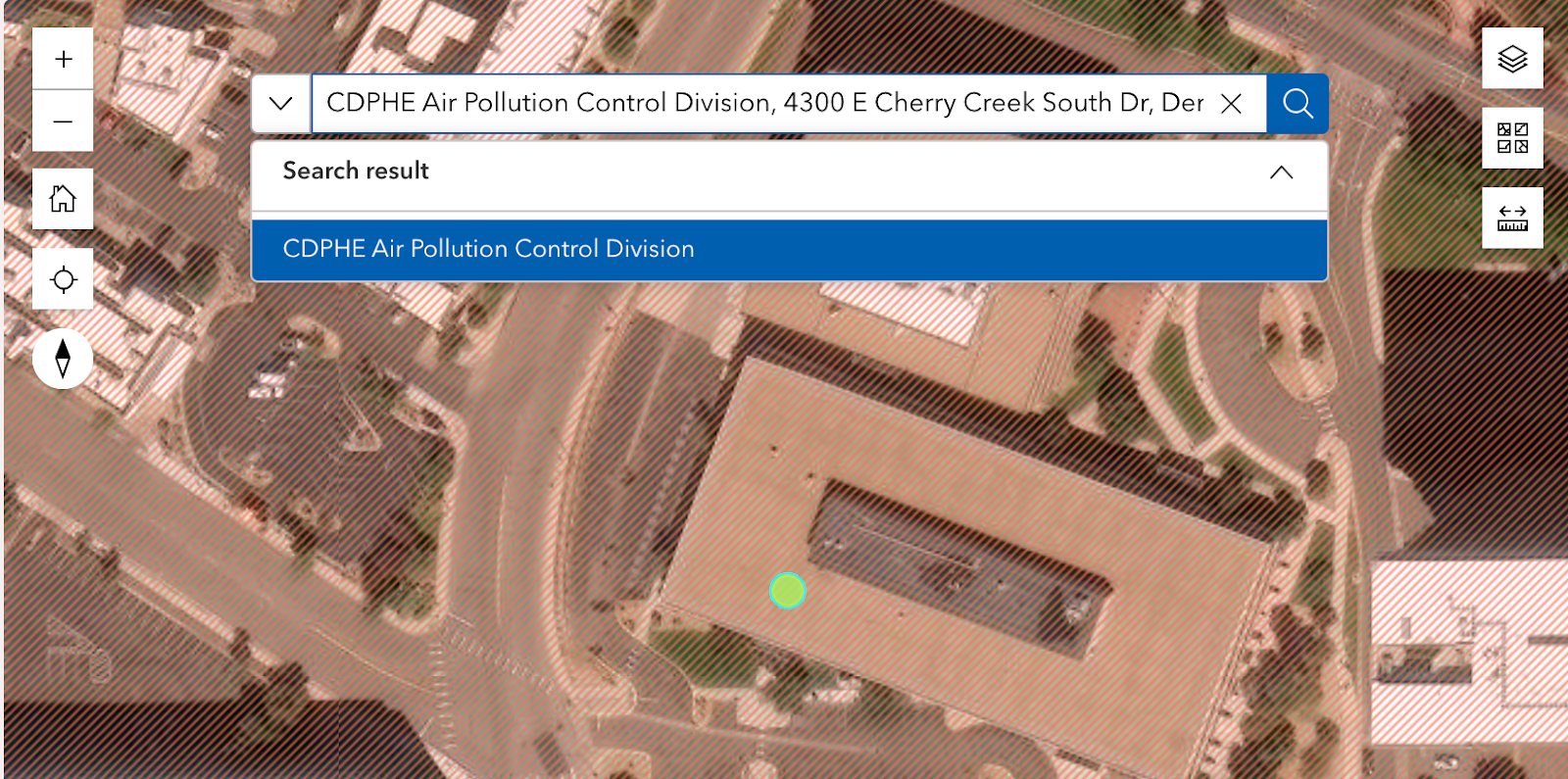Open the map layers list
The width and height of the screenshot is (1568, 779).
coord(1512,59)
